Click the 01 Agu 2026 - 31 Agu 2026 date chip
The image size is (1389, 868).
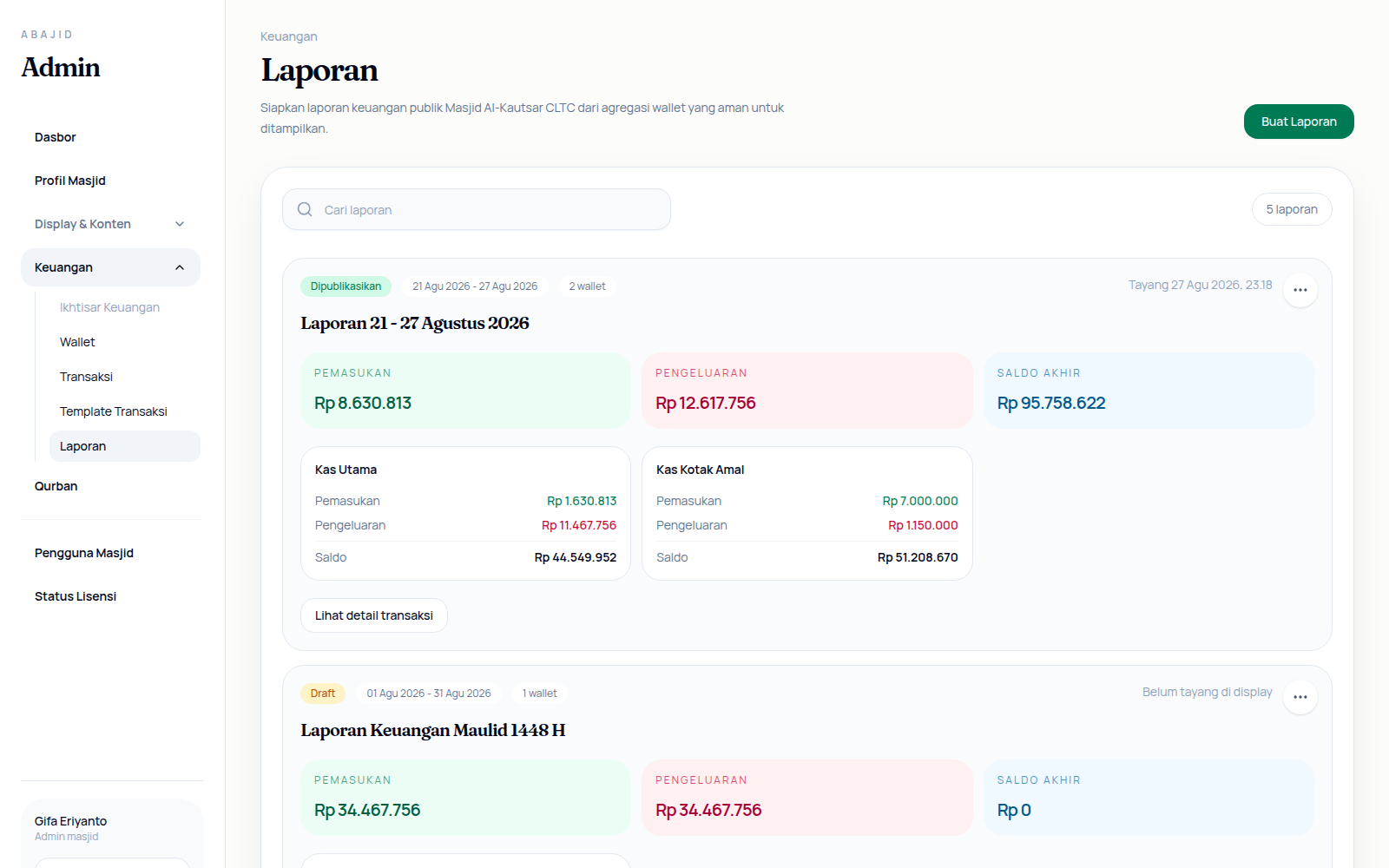(429, 694)
